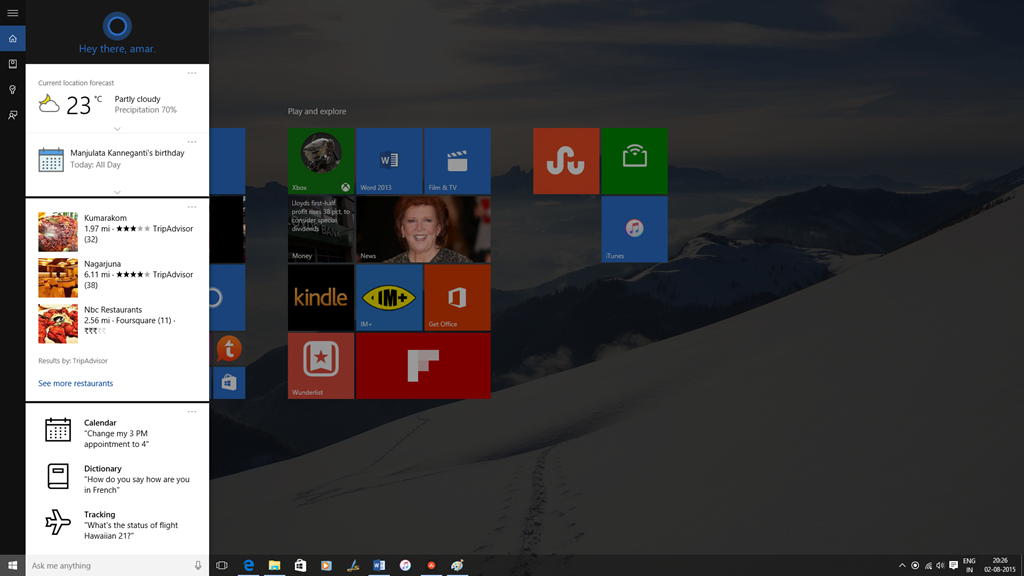Open the network Wi-Fi tray icon

(x=928, y=566)
